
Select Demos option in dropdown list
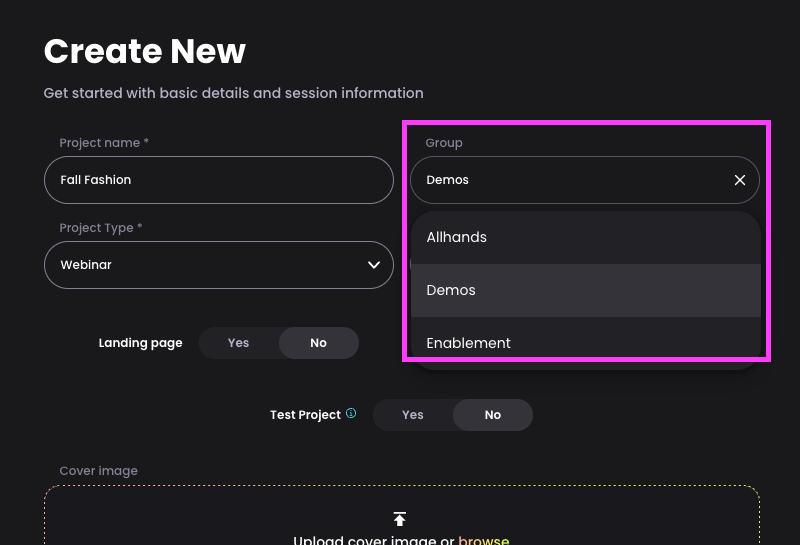pos(586,290)
